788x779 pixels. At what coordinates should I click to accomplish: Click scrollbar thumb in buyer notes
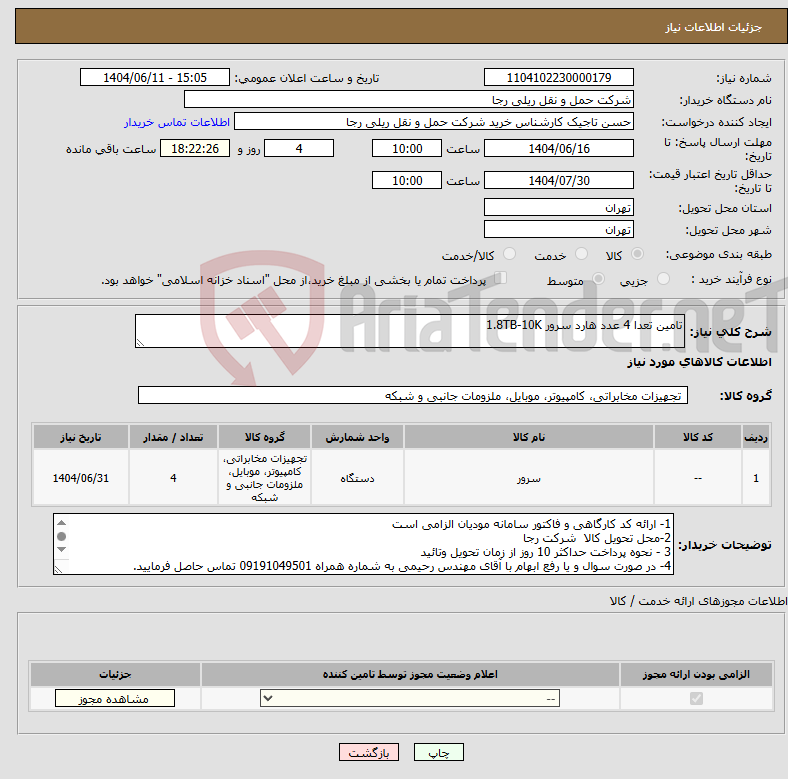tap(61, 536)
